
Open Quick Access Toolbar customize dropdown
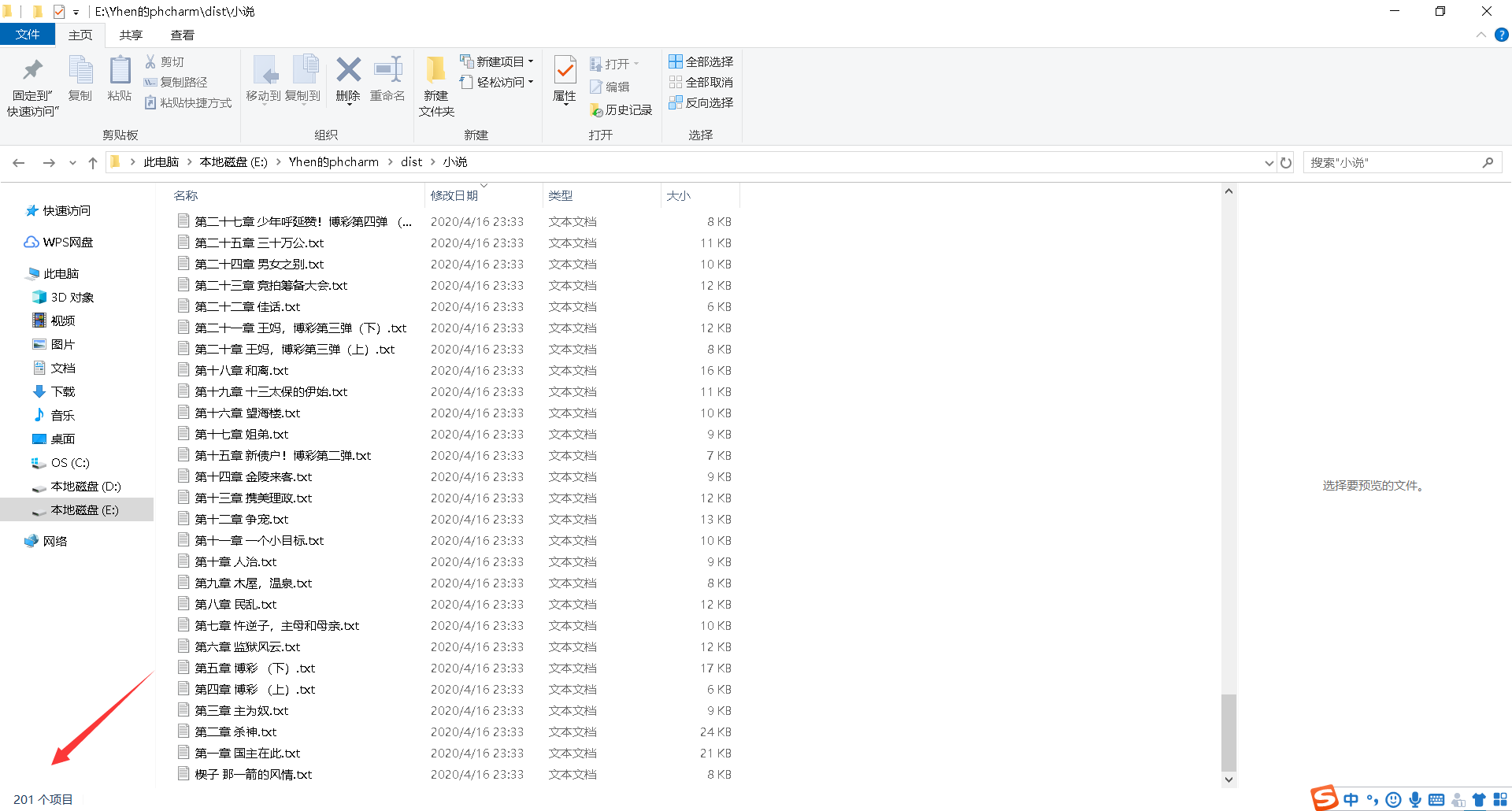click(76, 12)
